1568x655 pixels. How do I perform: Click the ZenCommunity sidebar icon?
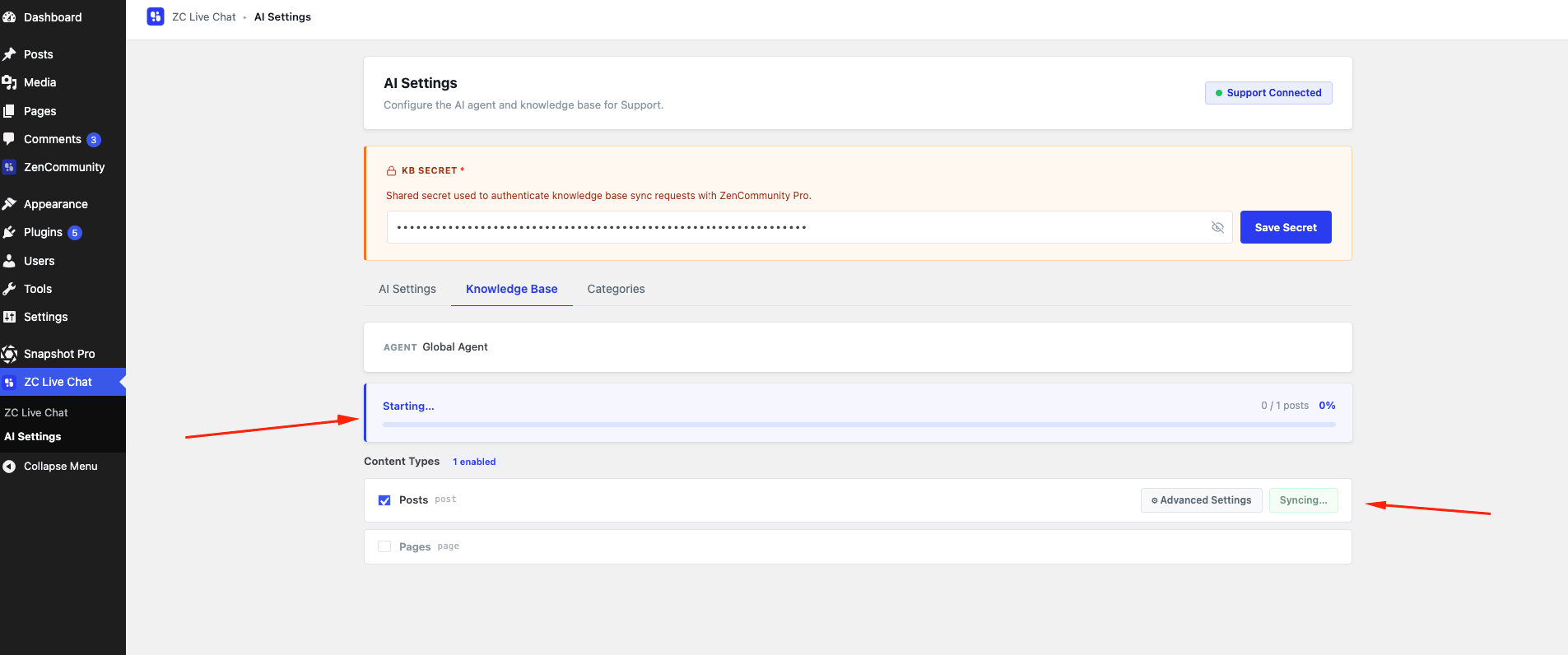(x=9, y=167)
